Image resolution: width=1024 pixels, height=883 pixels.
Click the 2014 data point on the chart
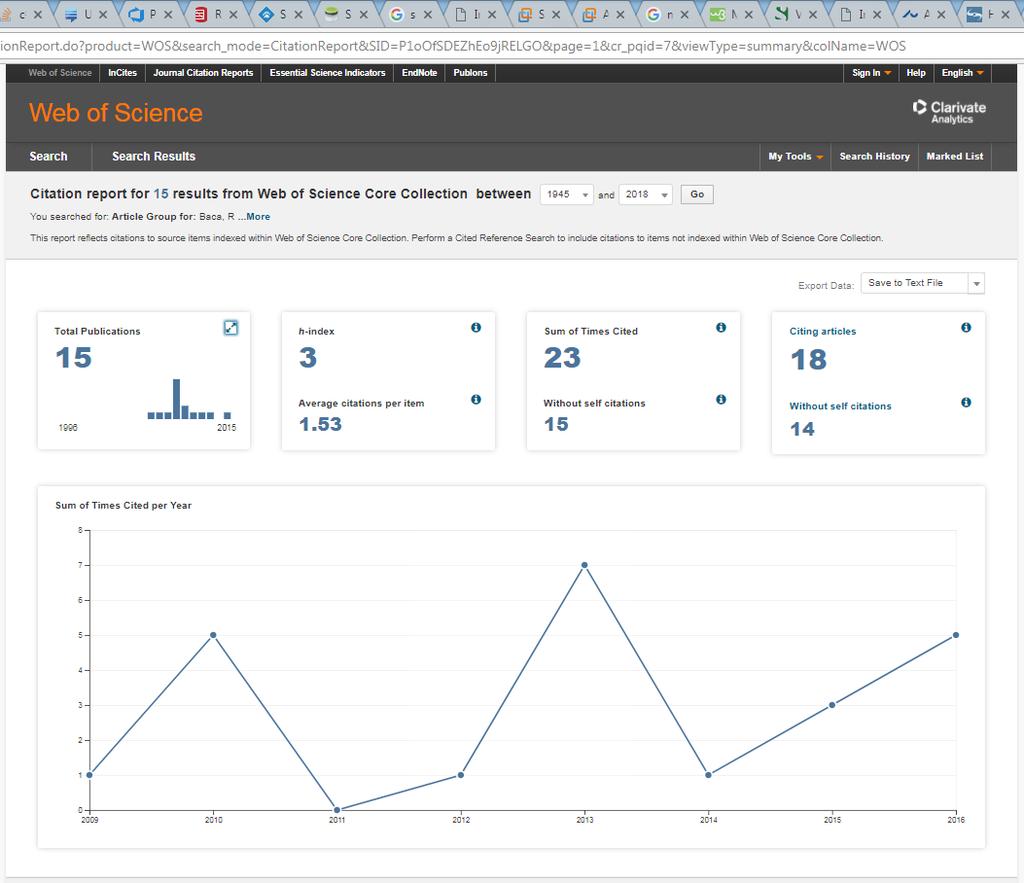coord(708,775)
